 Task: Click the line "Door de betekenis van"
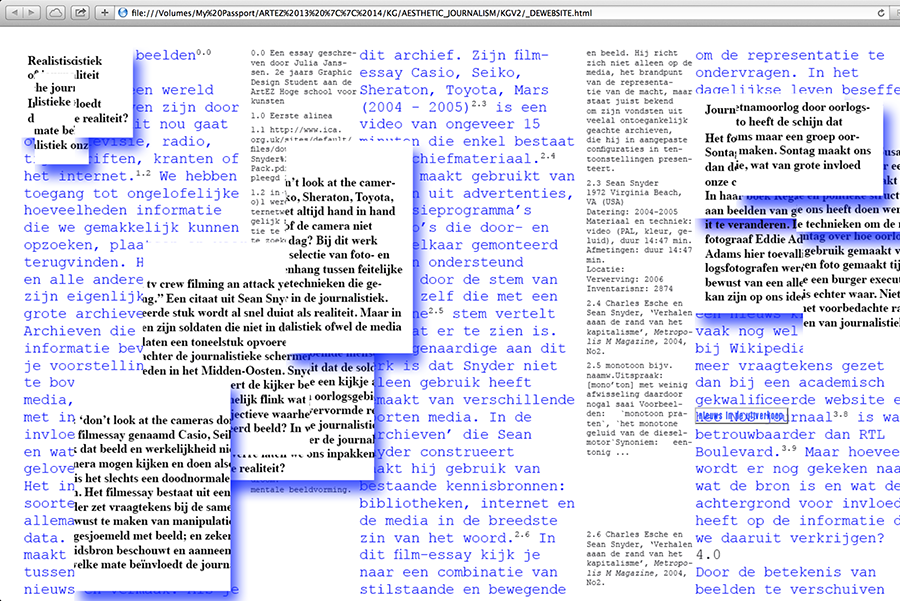786,572
